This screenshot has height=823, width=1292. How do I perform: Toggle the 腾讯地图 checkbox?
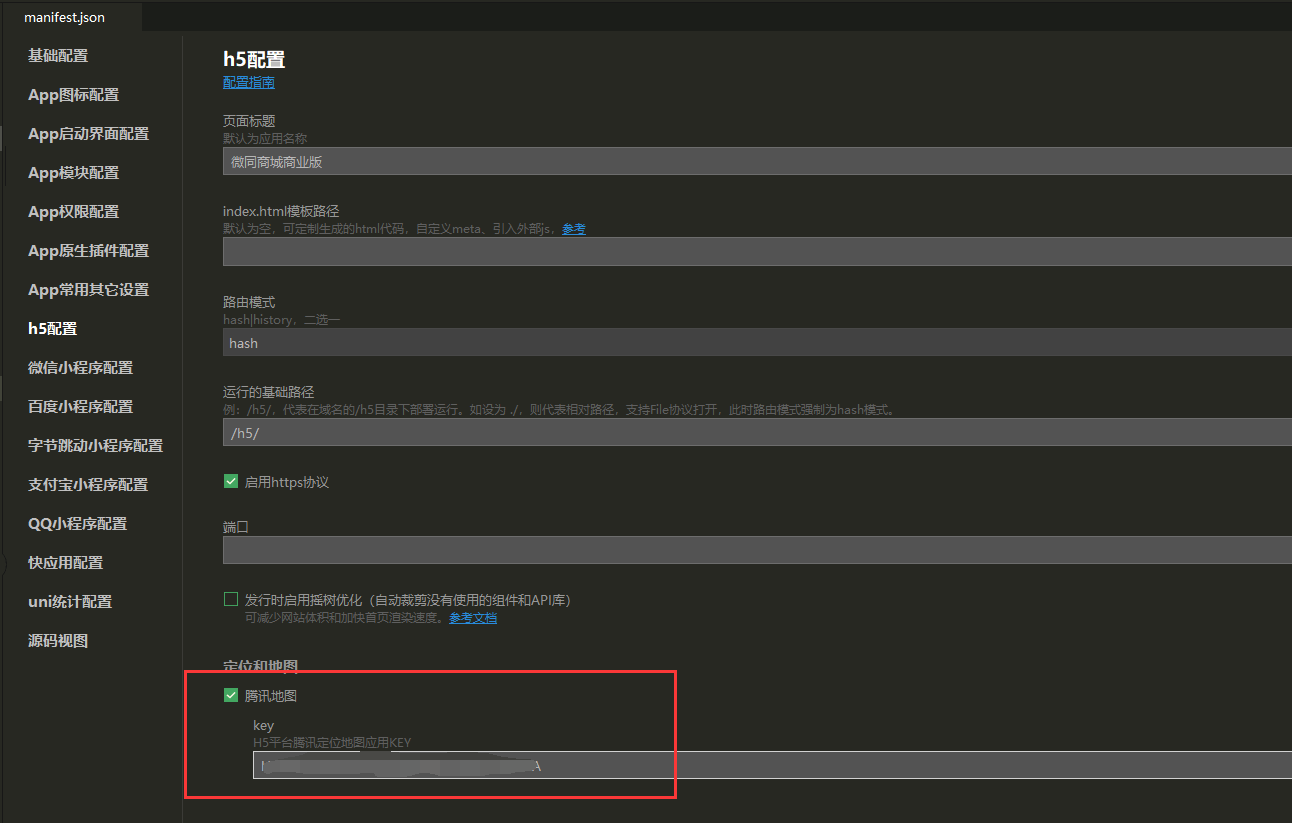(231, 696)
